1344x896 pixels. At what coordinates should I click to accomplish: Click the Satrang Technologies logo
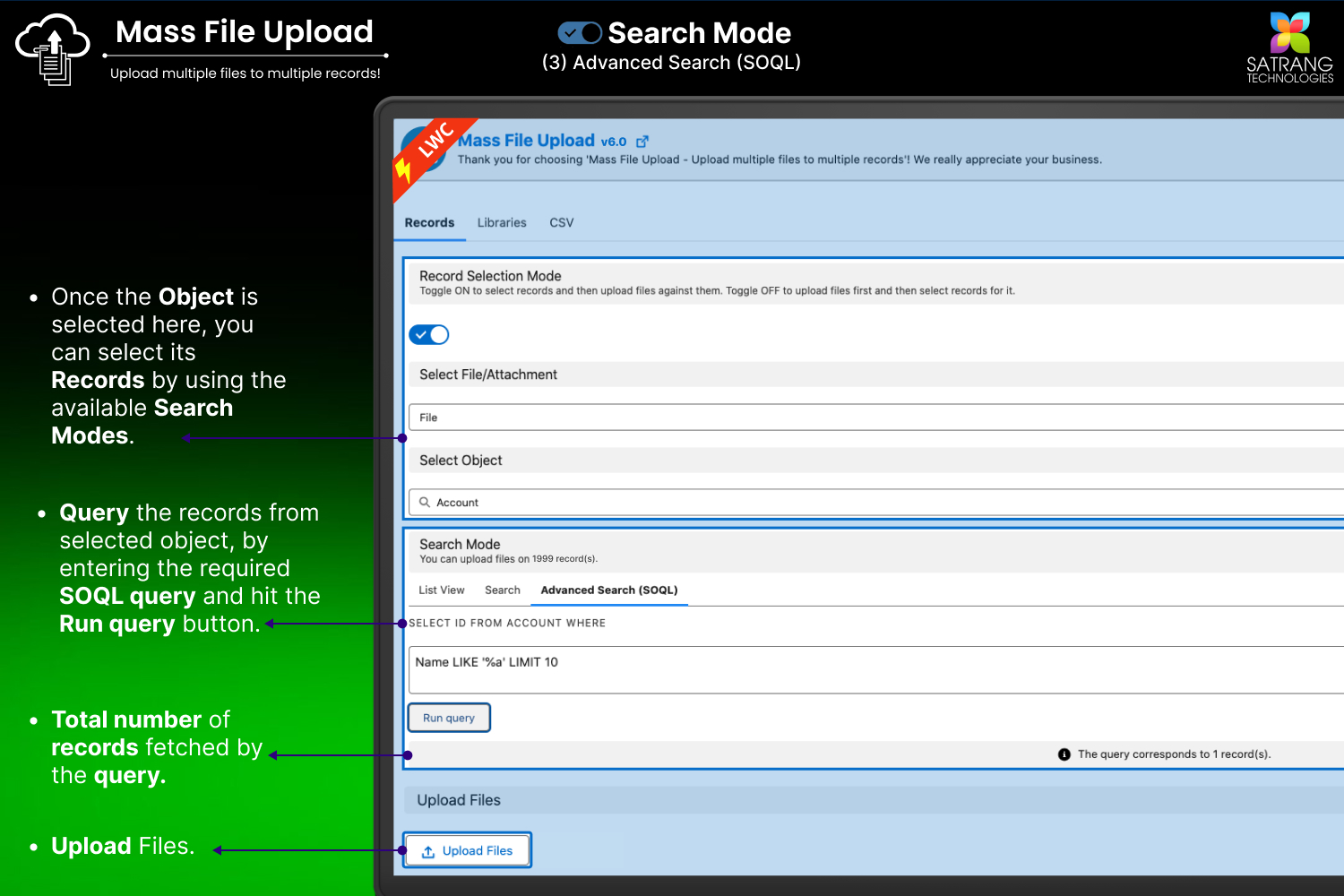[1290, 47]
